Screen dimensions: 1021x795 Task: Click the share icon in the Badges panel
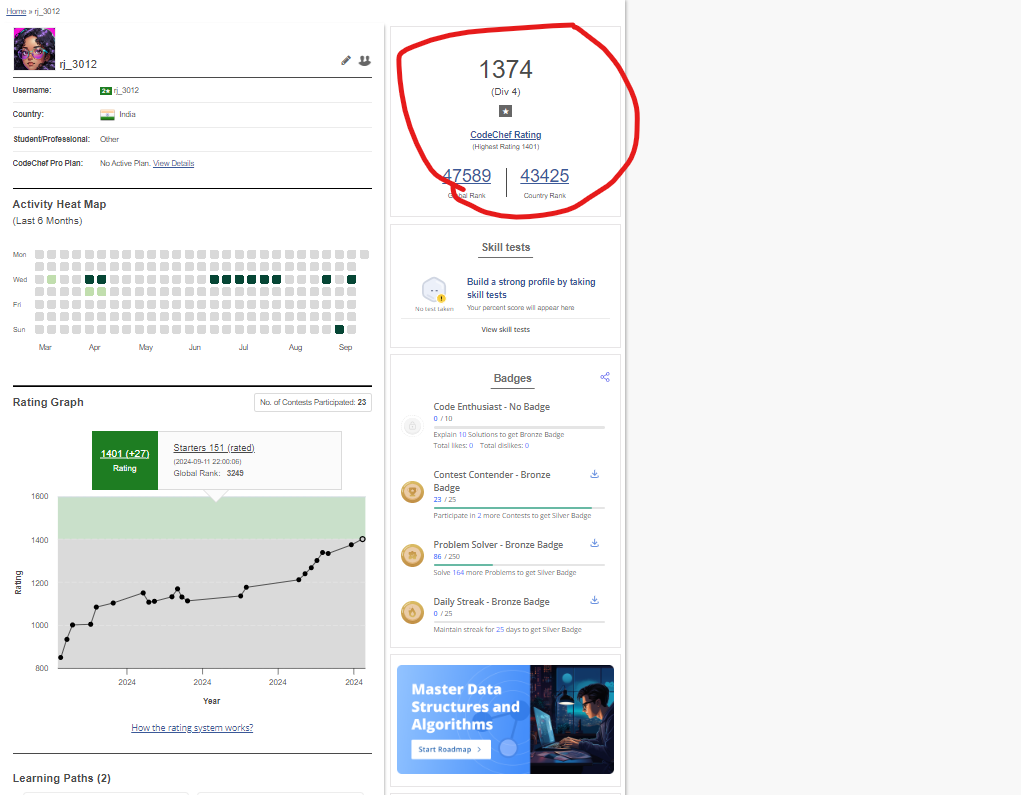[x=605, y=377]
